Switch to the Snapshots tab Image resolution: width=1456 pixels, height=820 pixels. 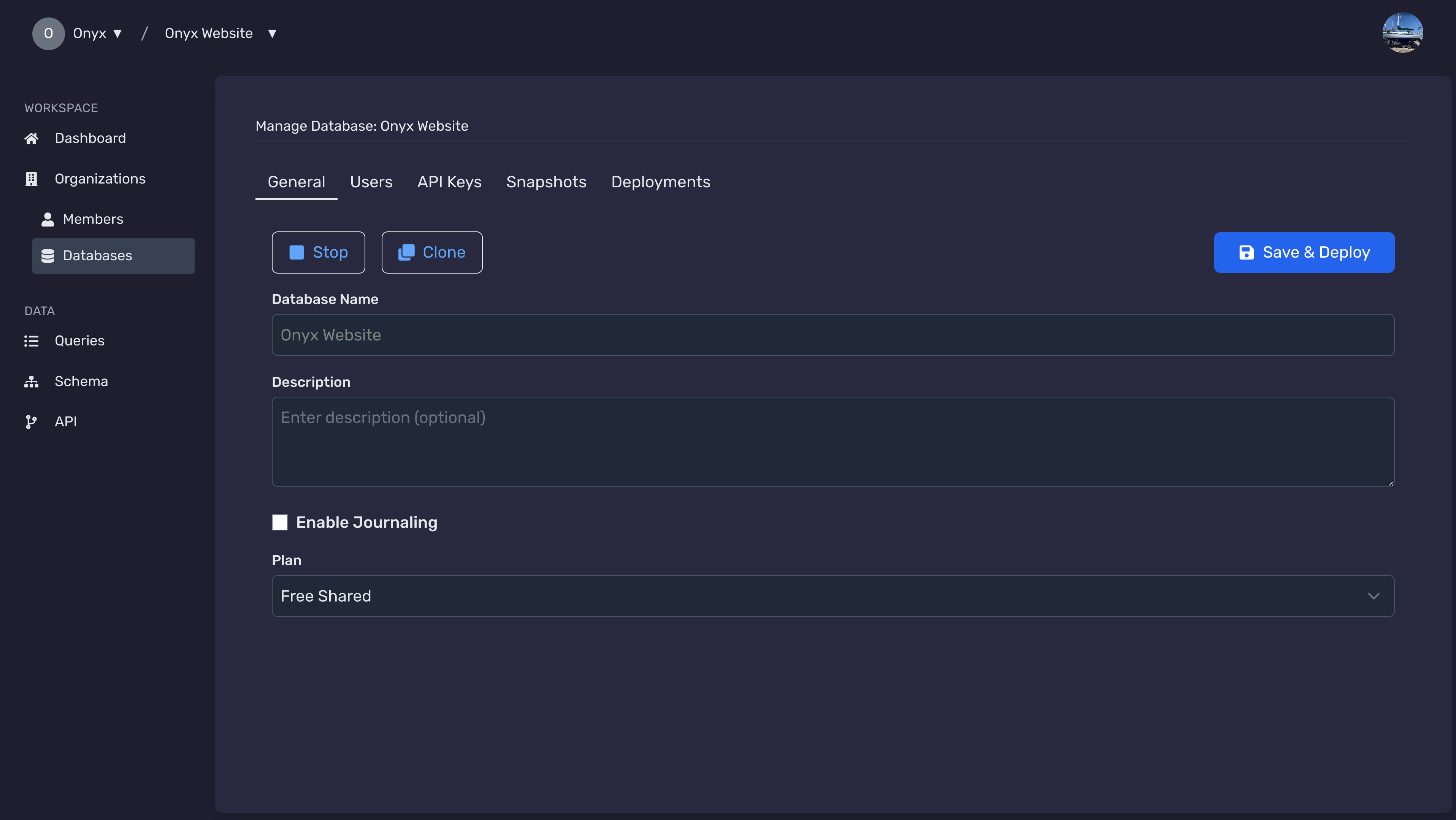(546, 181)
